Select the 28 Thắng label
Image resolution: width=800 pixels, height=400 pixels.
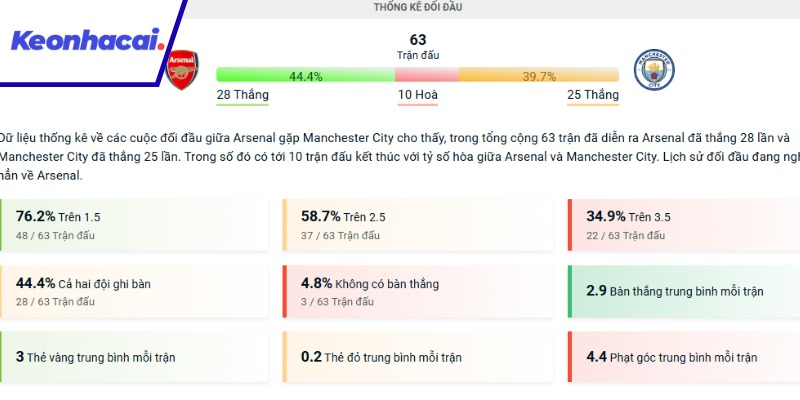point(242,96)
